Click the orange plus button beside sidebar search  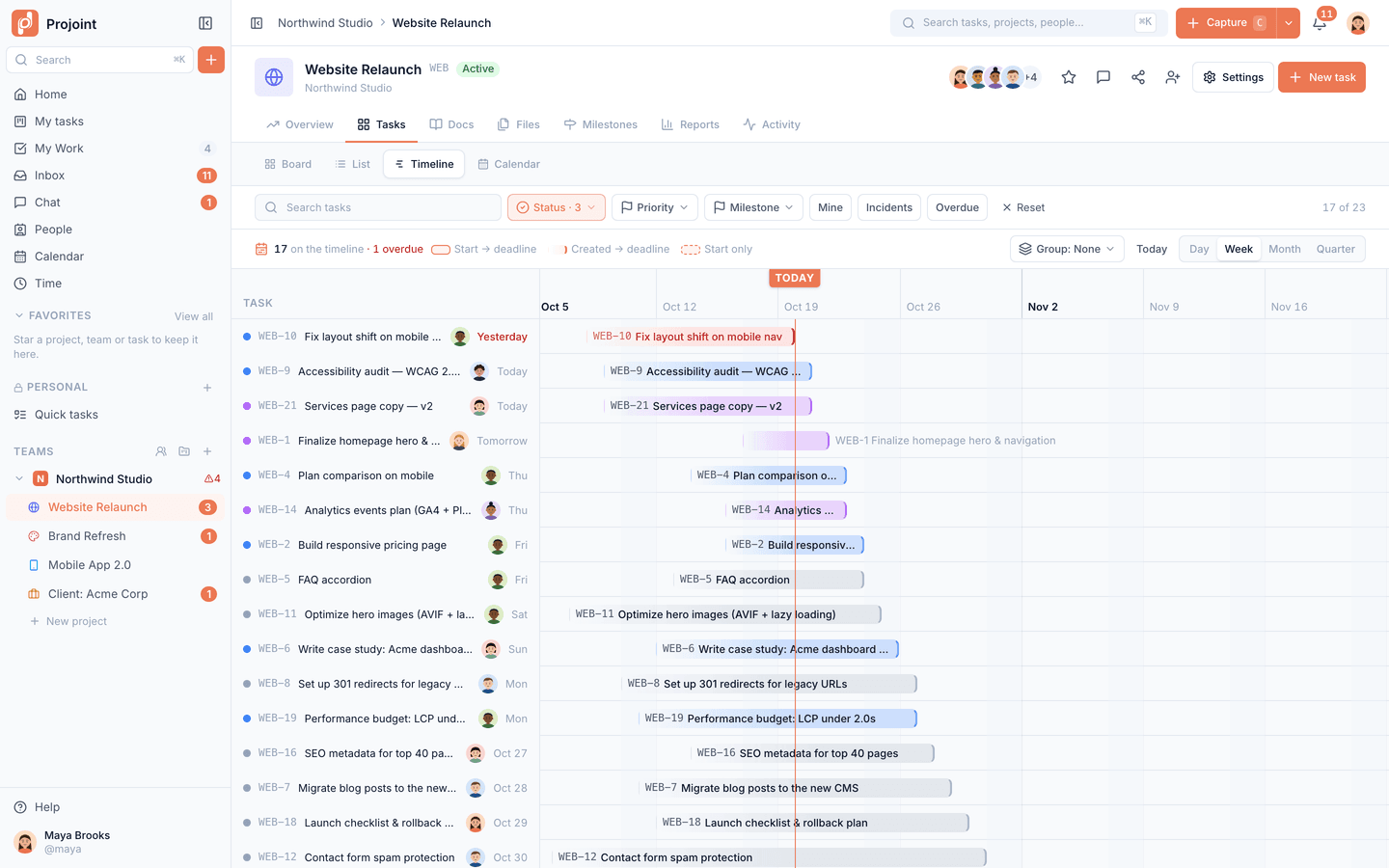click(211, 60)
